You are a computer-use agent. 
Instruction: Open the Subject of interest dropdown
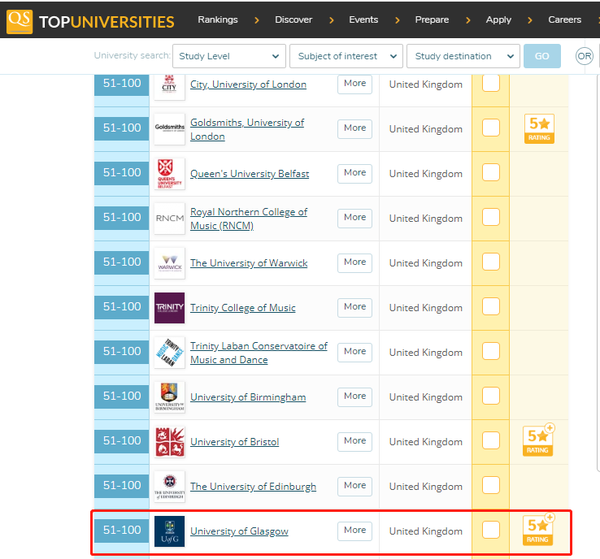(346, 56)
